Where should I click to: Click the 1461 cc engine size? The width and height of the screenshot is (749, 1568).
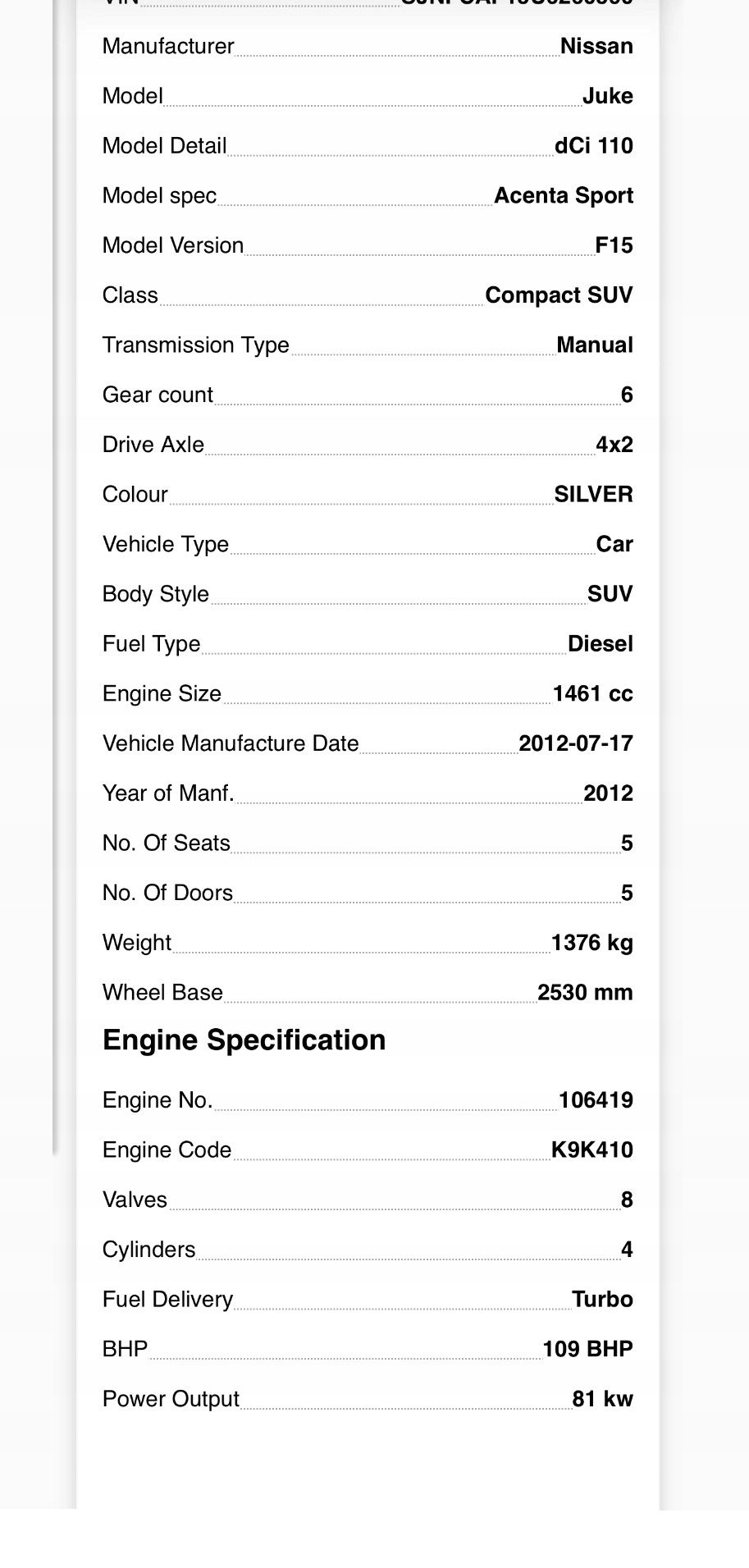[x=593, y=694]
